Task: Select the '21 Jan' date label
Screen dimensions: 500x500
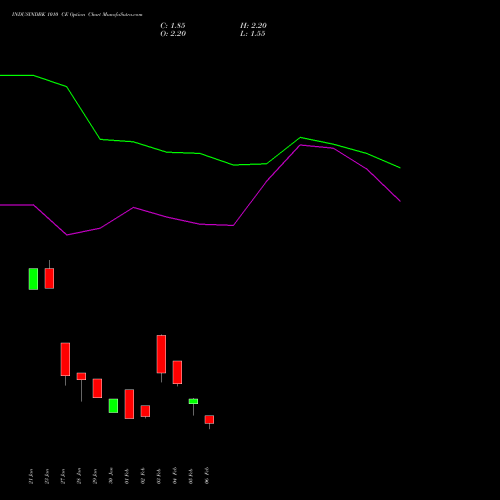Action: (x=31, y=476)
